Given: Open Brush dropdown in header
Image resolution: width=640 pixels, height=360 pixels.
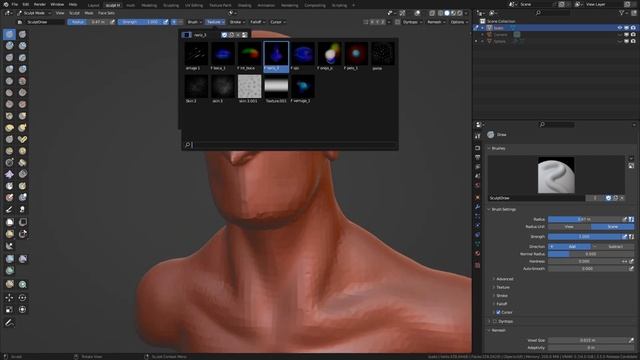Looking at the screenshot, I should (x=195, y=22).
